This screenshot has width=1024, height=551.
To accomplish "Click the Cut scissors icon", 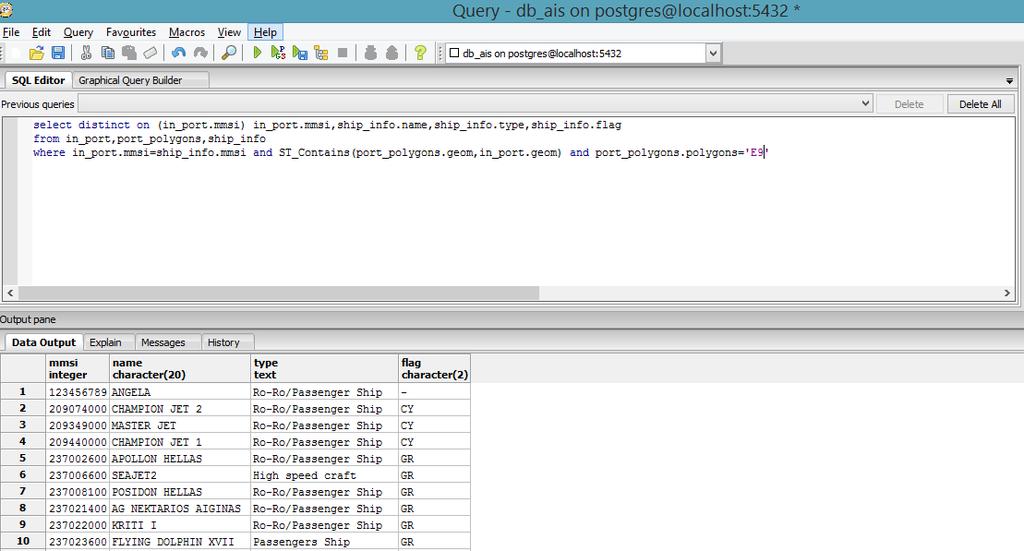I will click(x=86, y=53).
